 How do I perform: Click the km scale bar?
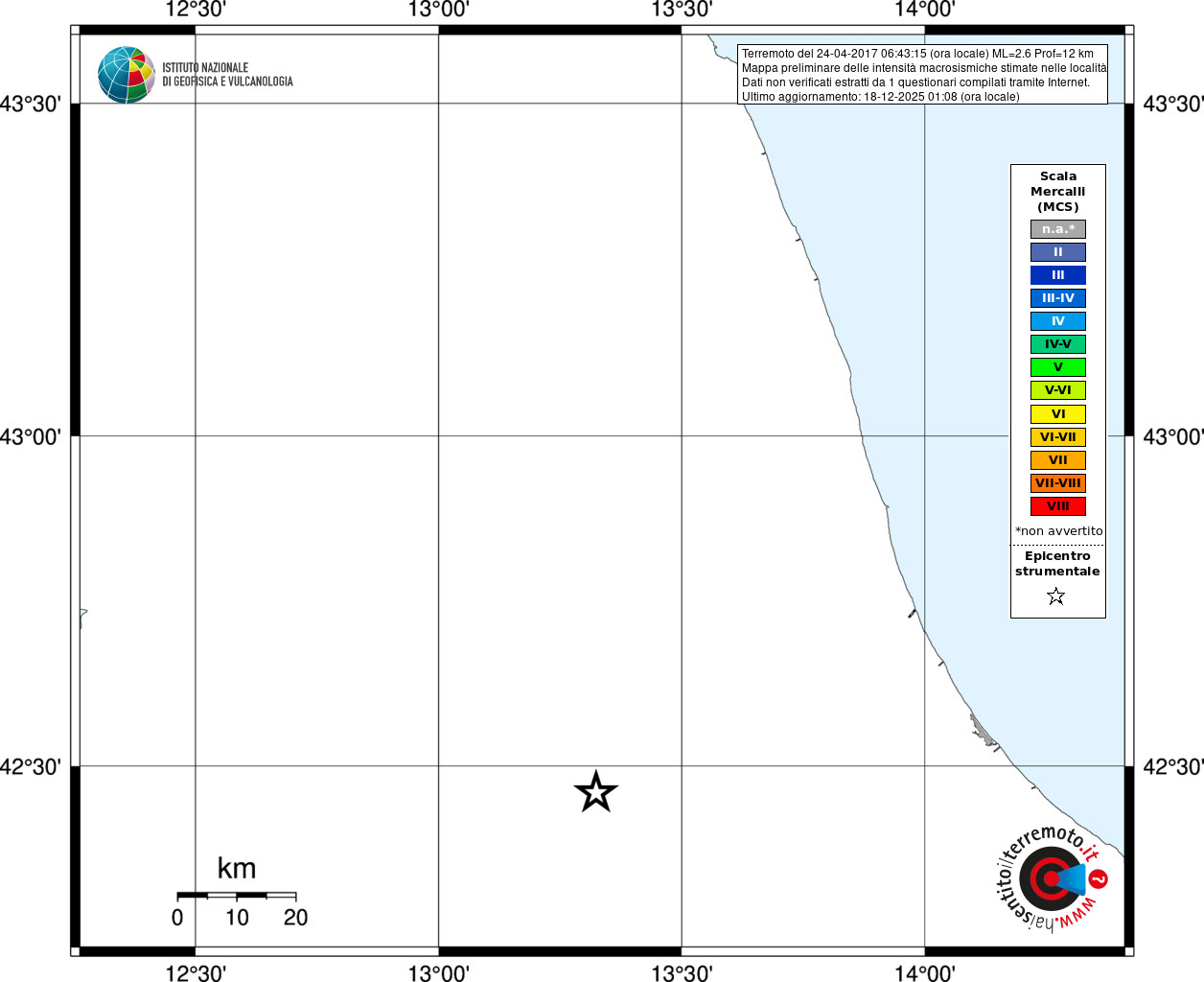[x=237, y=896]
